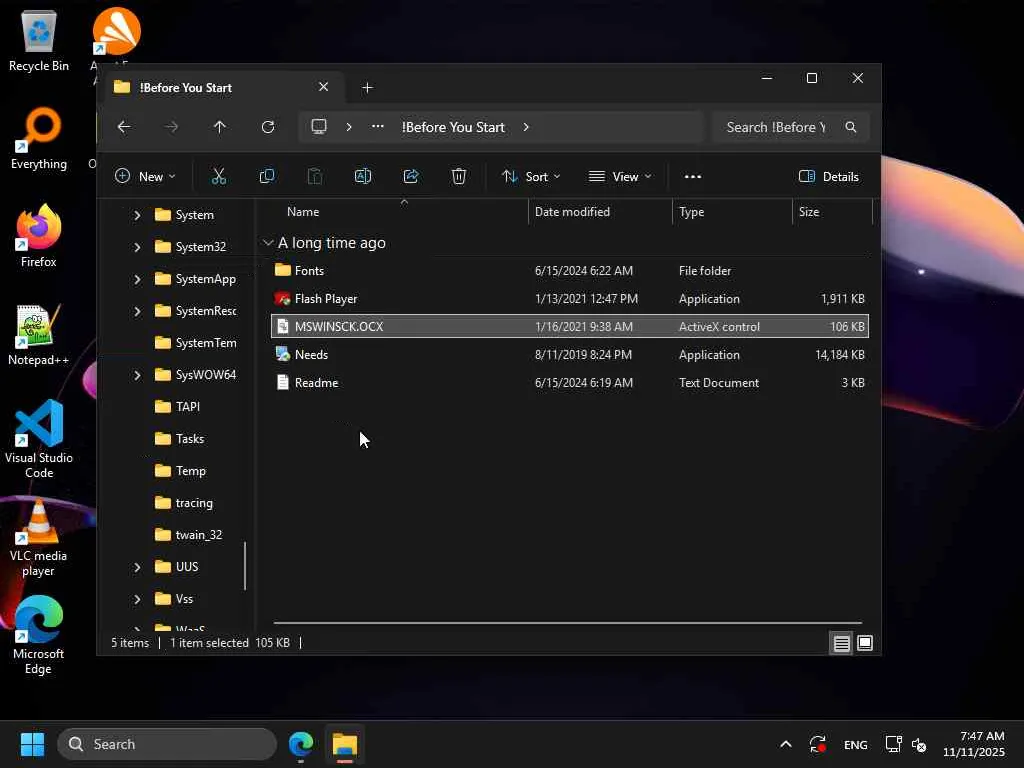Select the Microsoft Edge desktop shortcut
This screenshot has height=768, width=1024.
(39, 635)
